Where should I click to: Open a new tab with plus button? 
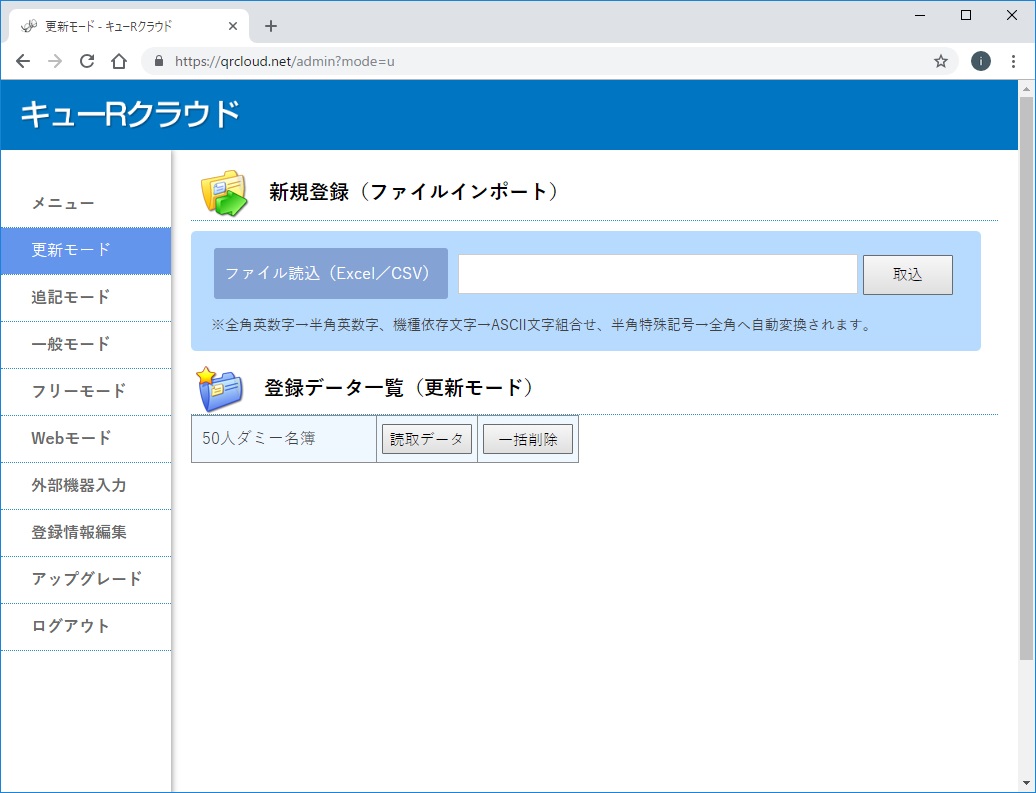tap(270, 26)
